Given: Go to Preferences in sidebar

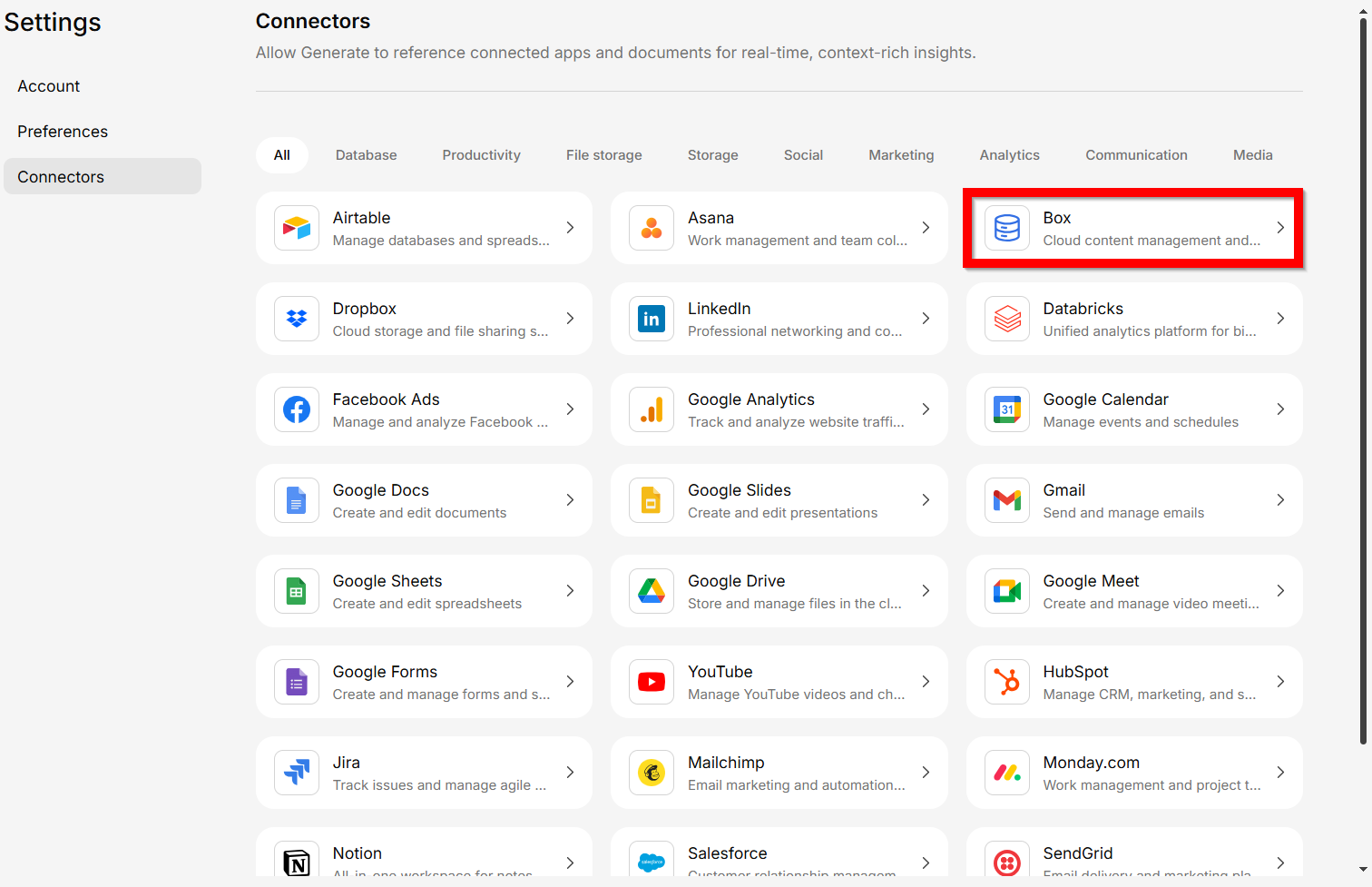Looking at the screenshot, I should [63, 132].
